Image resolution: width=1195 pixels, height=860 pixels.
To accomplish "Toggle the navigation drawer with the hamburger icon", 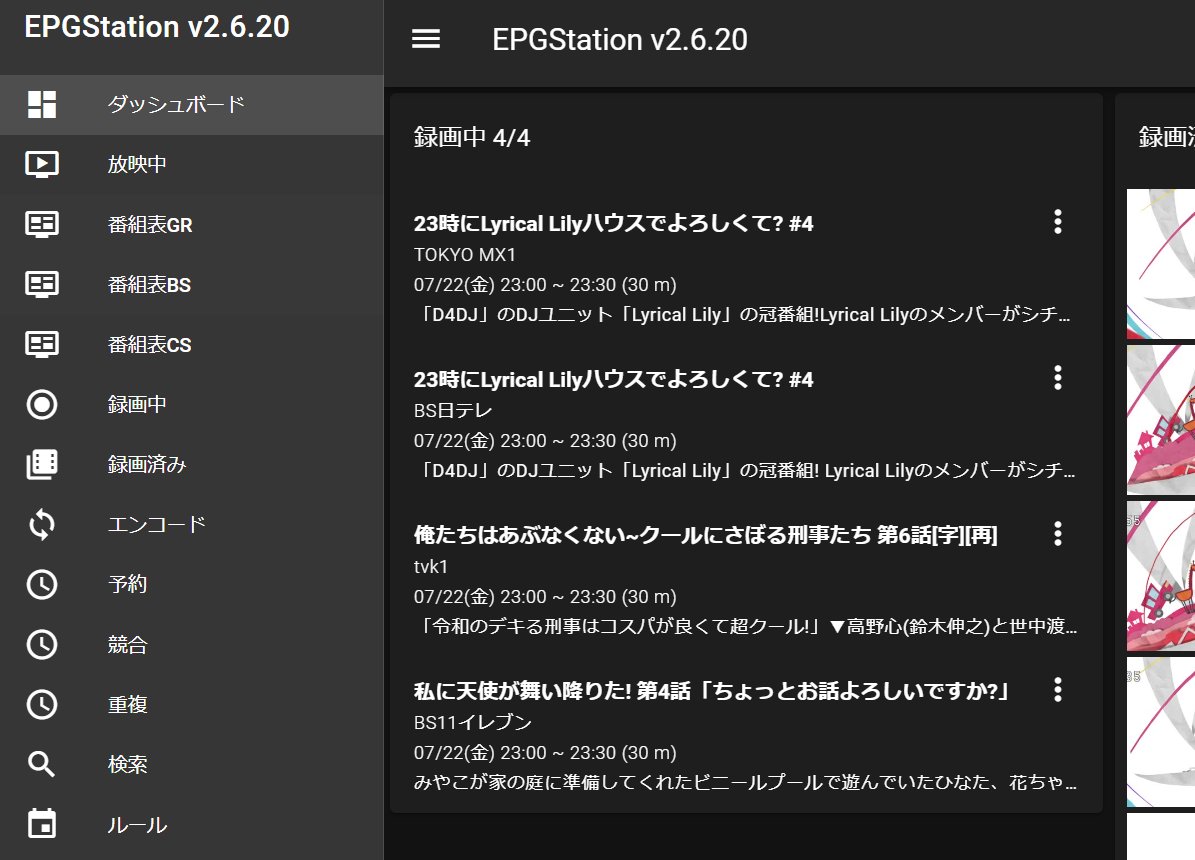I will pos(425,39).
